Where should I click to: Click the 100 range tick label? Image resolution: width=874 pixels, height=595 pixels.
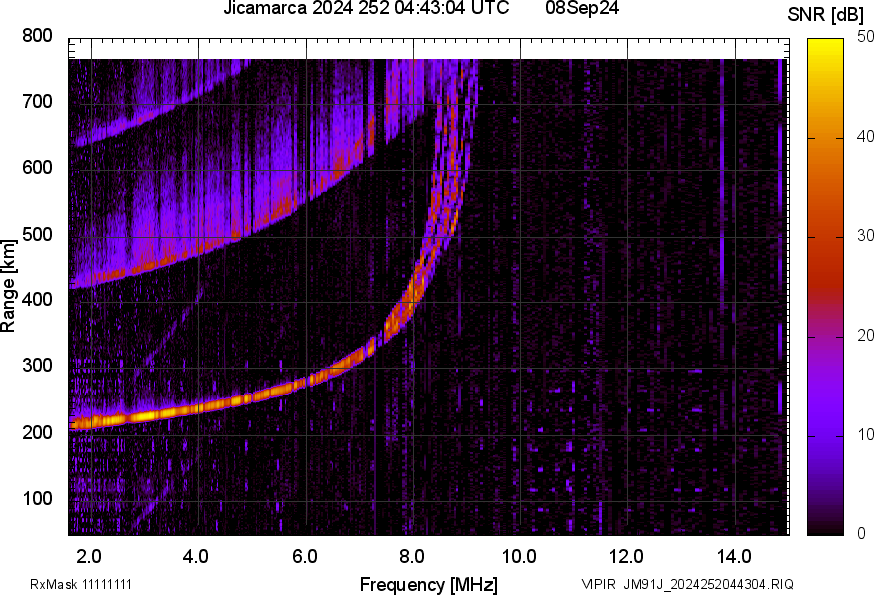38,499
